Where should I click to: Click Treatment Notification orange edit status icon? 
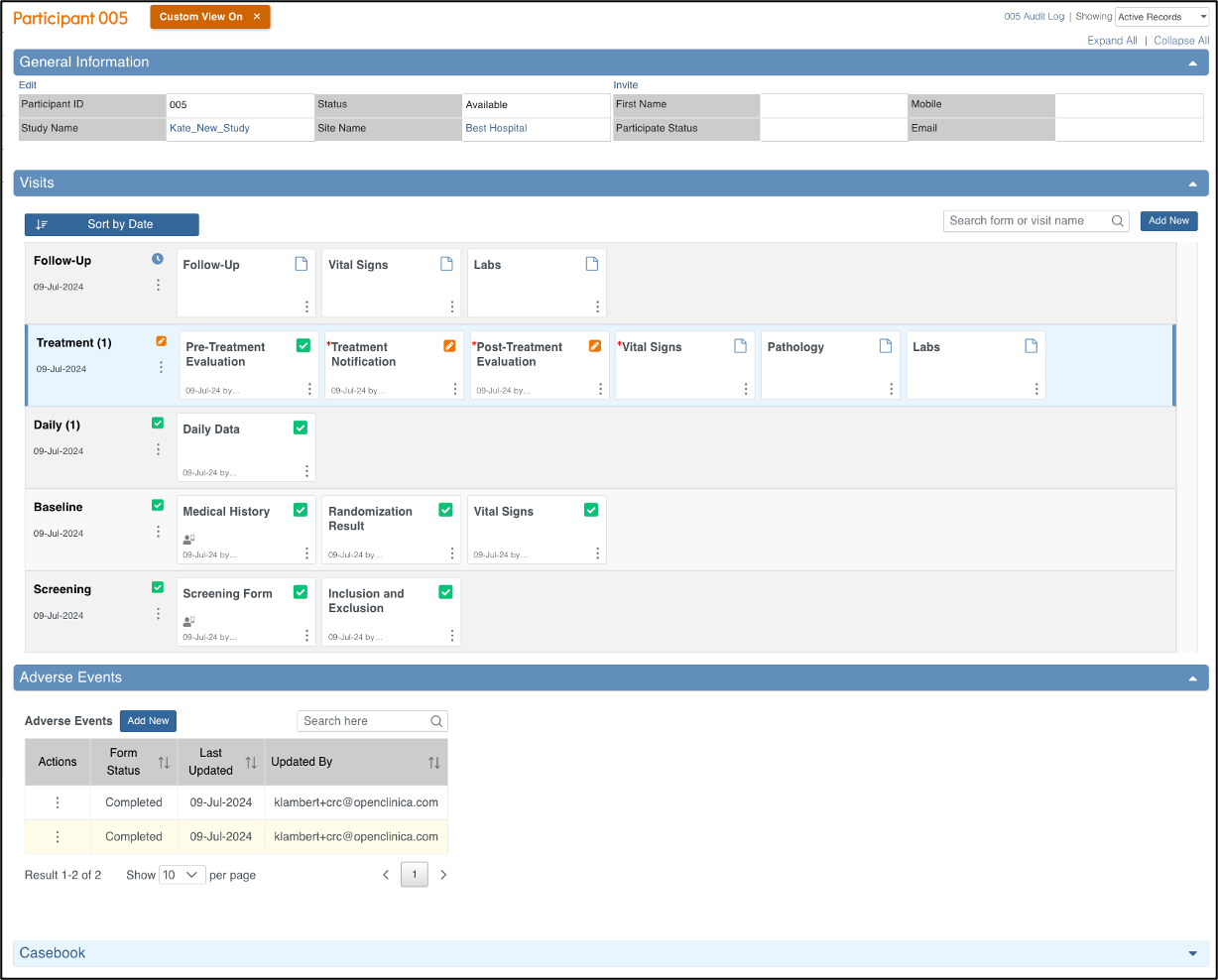pos(449,346)
